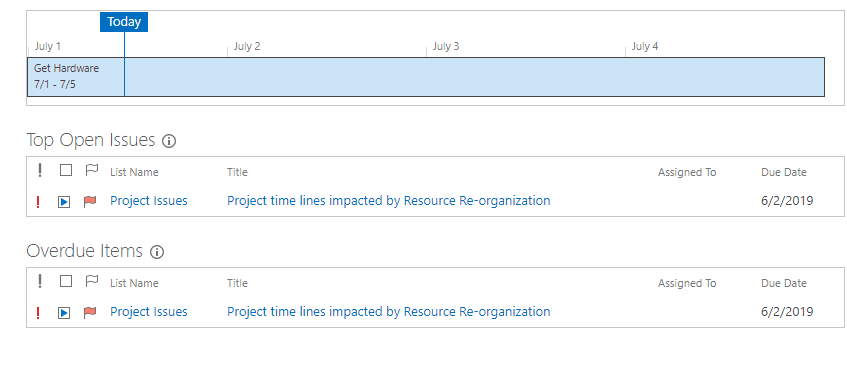Sort Top Open Issues by Due Date
Viewport: 847px width, 367px height.
pyautogui.click(x=784, y=172)
